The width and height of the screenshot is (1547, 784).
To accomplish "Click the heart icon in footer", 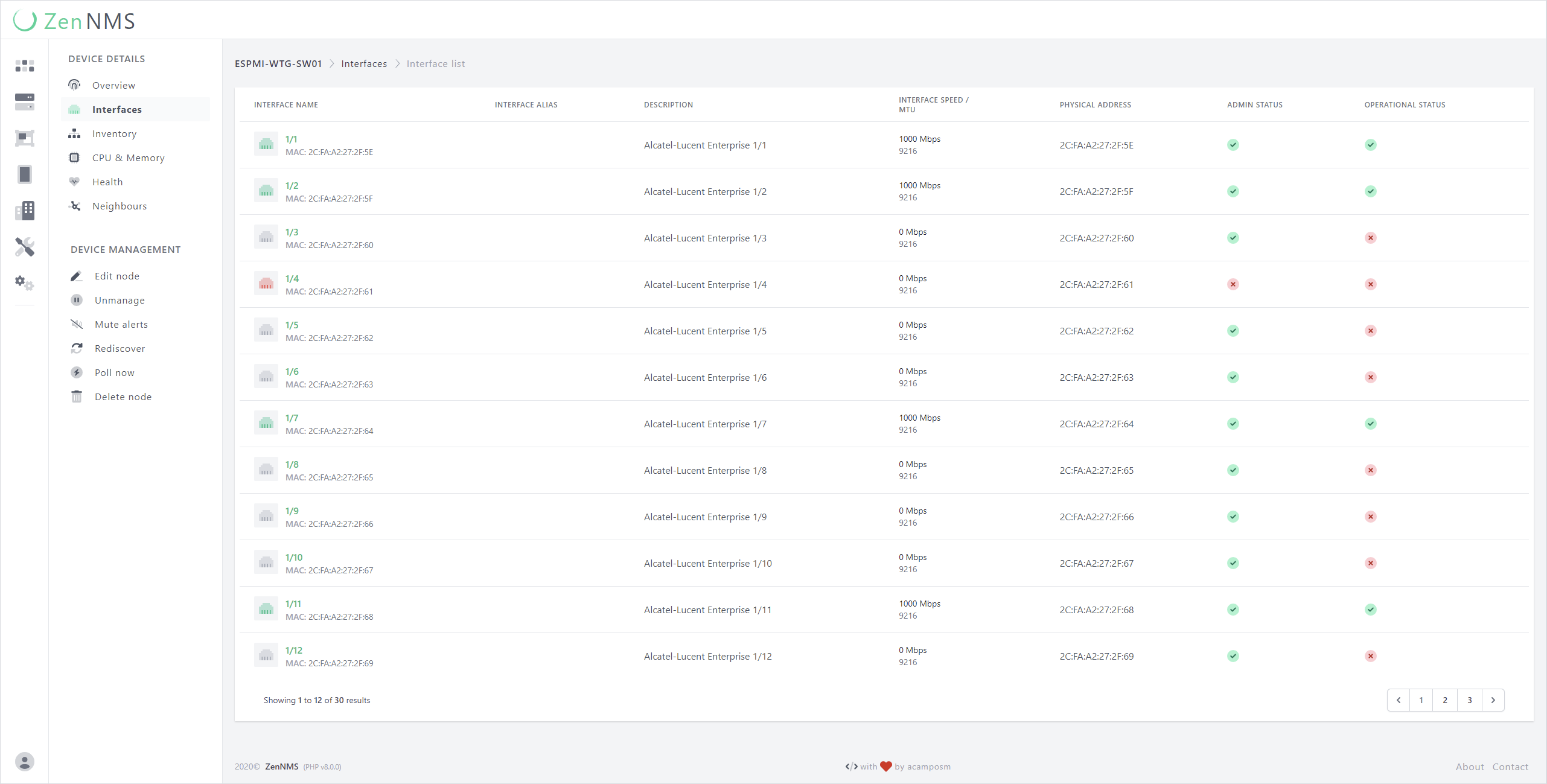I will pyautogui.click(x=886, y=766).
